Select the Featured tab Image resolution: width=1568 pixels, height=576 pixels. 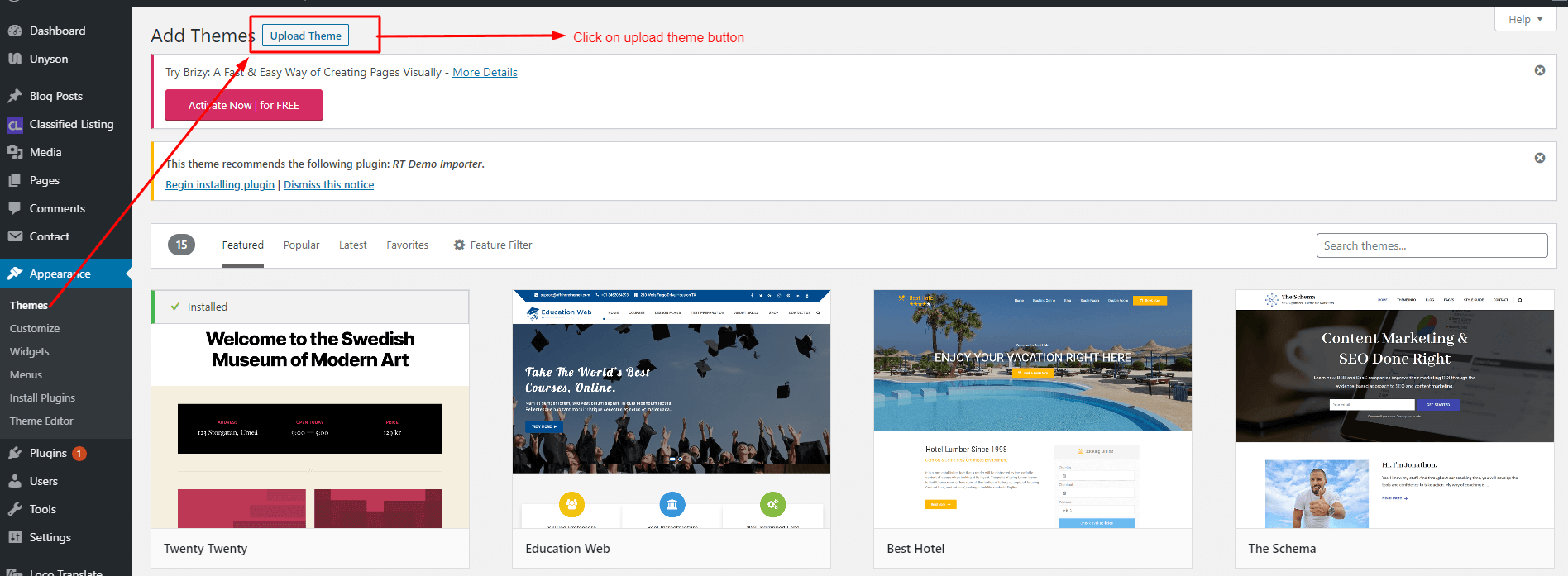coord(243,245)
